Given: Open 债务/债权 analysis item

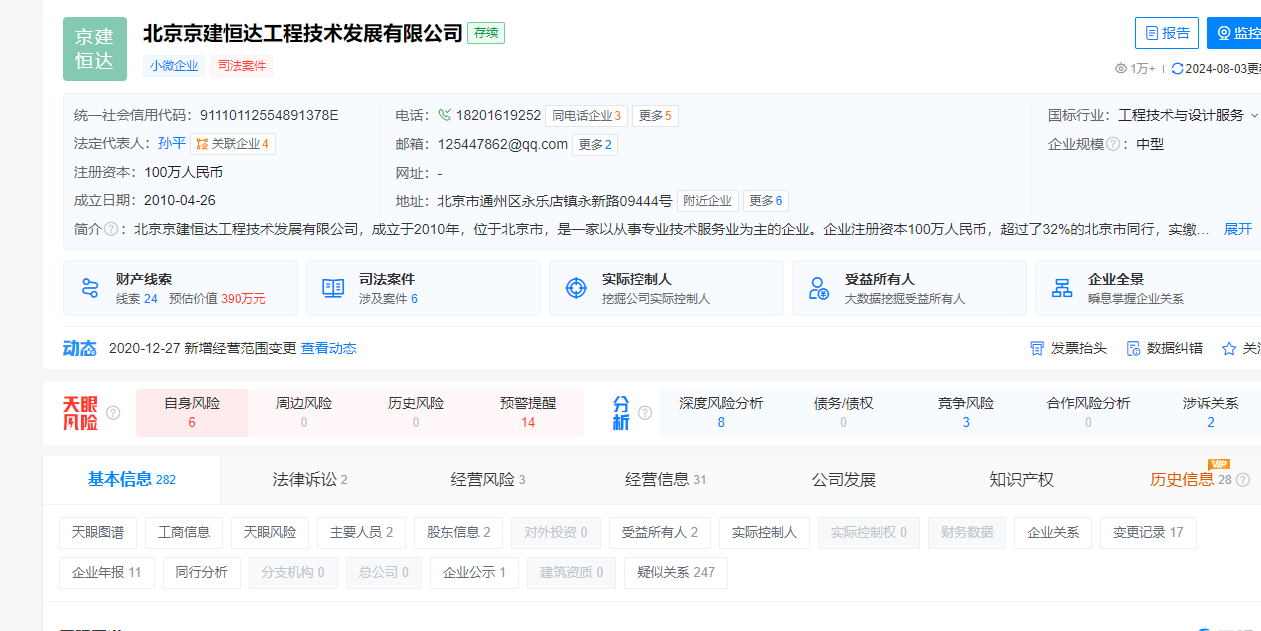Looking at the screenshot, I should [x=843, y=412].
